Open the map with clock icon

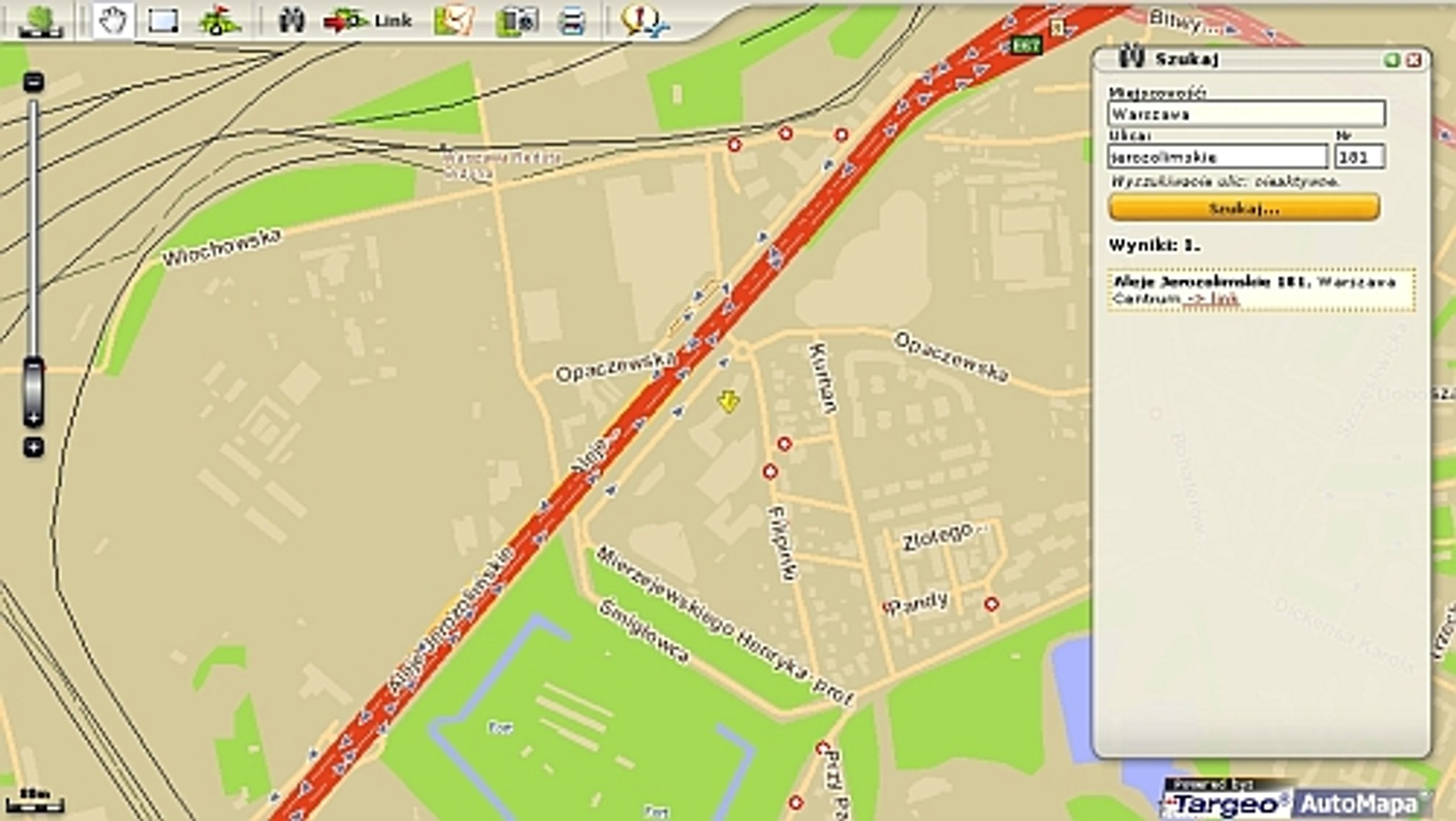pyautogui.click(x=454, y=21)
